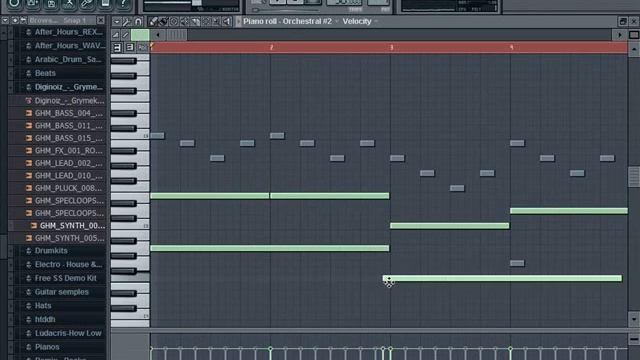640x360 pixels.
Task: Click the longest green note at the bottom
Action: 502,278
